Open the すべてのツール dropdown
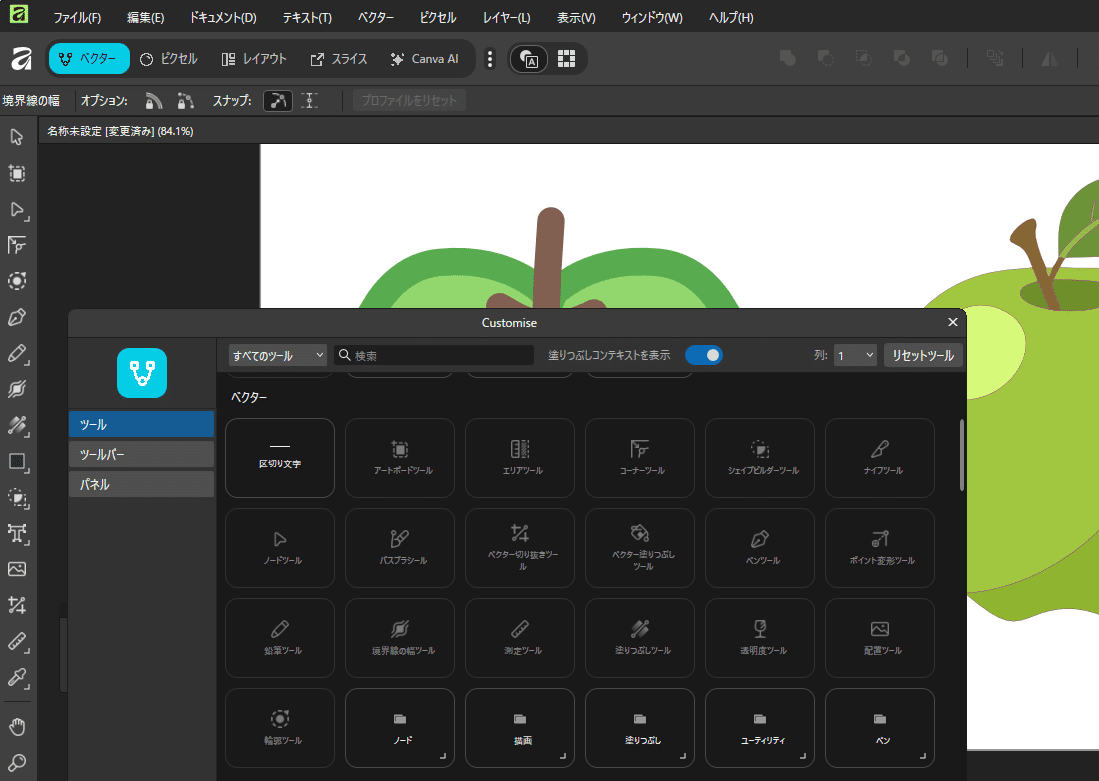 click(278, 355)
